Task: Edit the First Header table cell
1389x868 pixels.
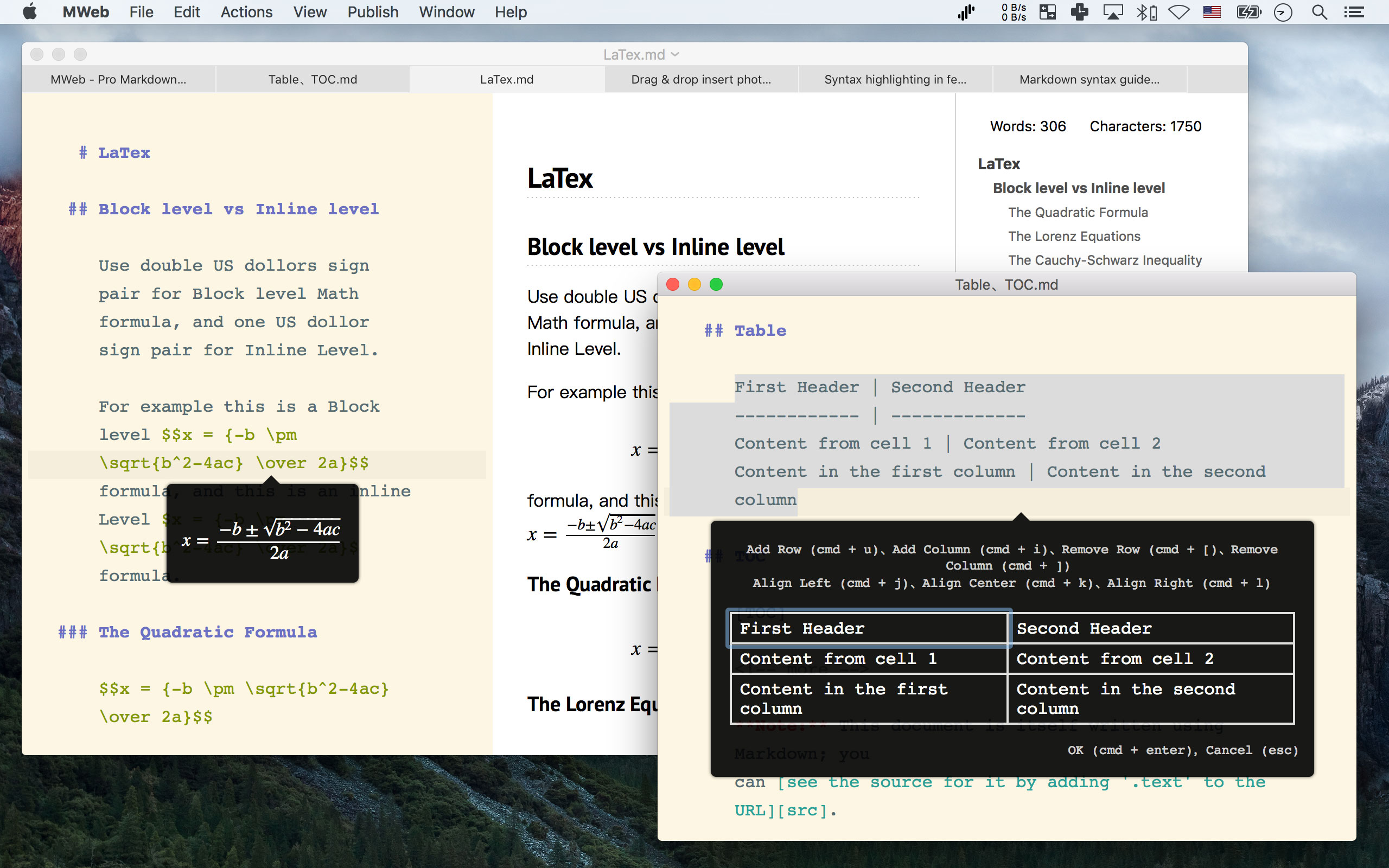Action: pyautogui.click(x=869, y=628)
